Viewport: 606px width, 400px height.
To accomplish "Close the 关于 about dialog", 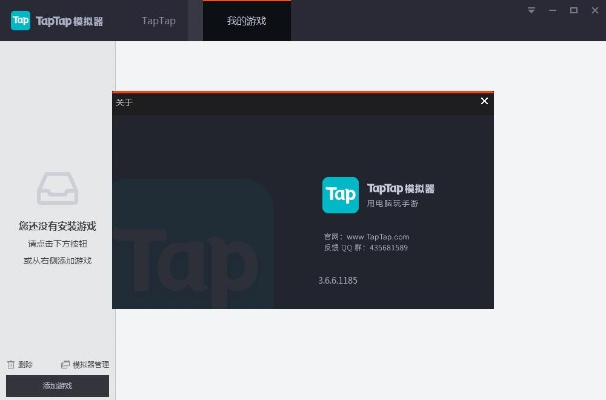I will click(485, 101).
